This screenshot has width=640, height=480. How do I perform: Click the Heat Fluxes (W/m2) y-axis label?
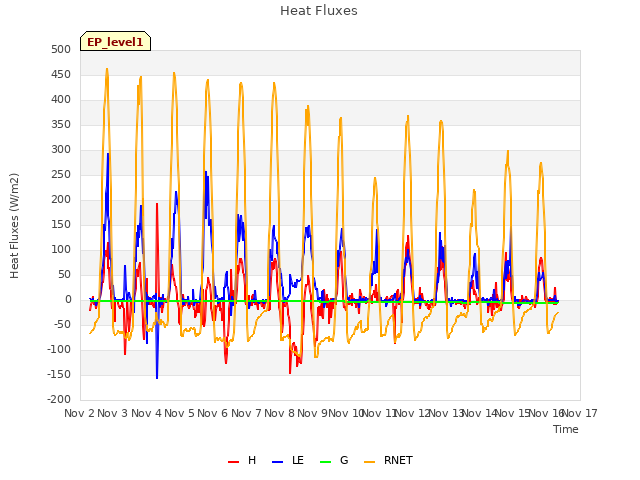tap(14, 226)
